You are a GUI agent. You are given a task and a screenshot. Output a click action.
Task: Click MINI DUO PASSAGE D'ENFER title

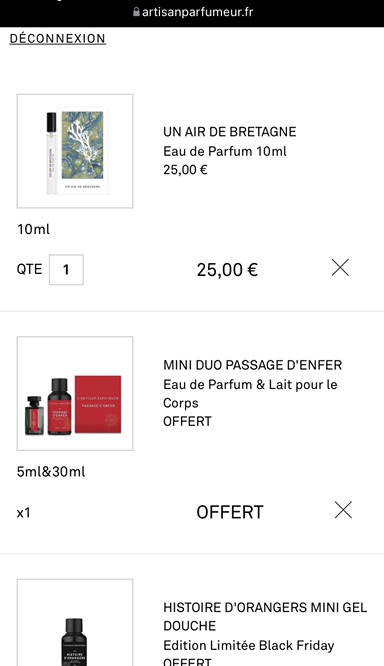tap(253, 365)
